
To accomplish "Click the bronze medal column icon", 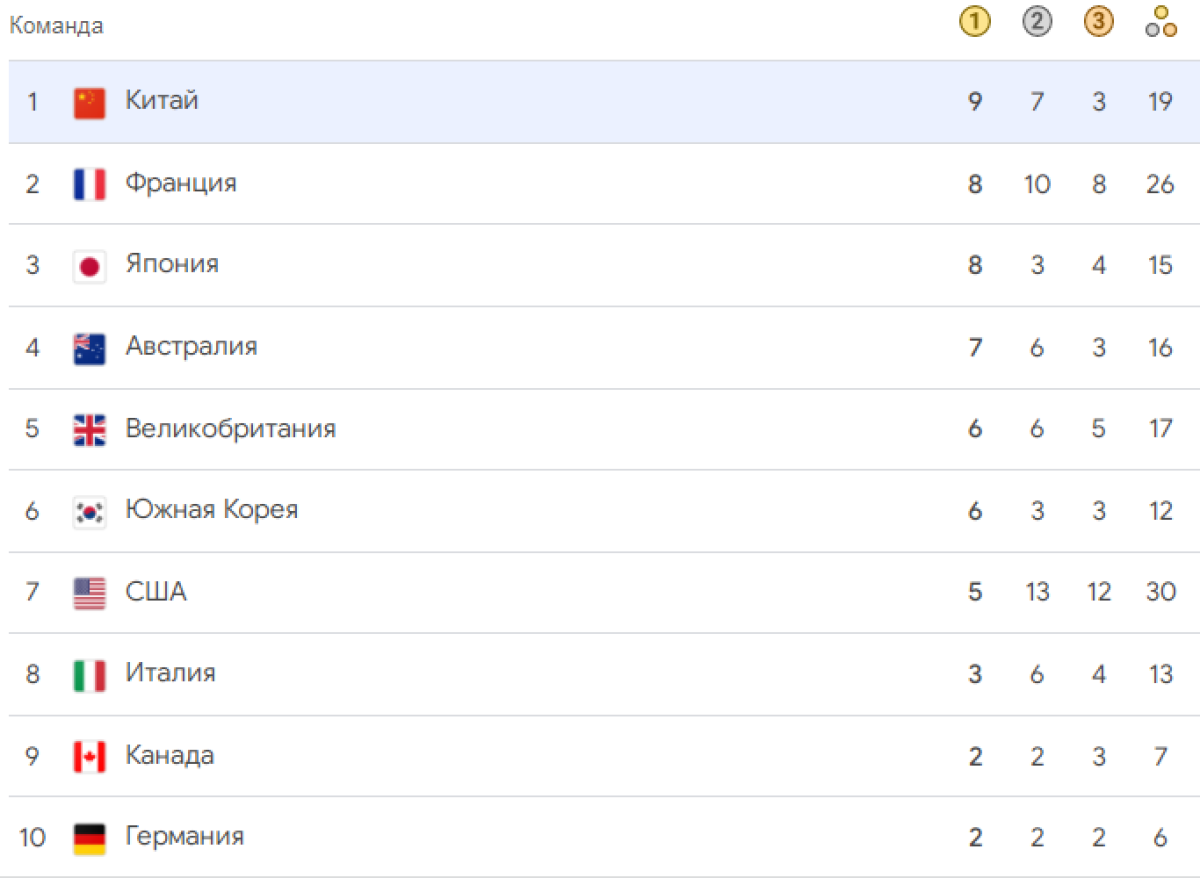I will pyautogui.click(x=1099, y=22).
